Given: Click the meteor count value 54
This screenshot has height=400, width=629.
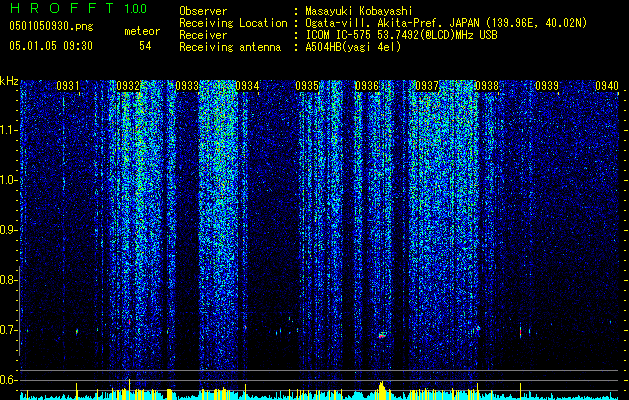Looking at the screenshot, I should click(145, 46).
